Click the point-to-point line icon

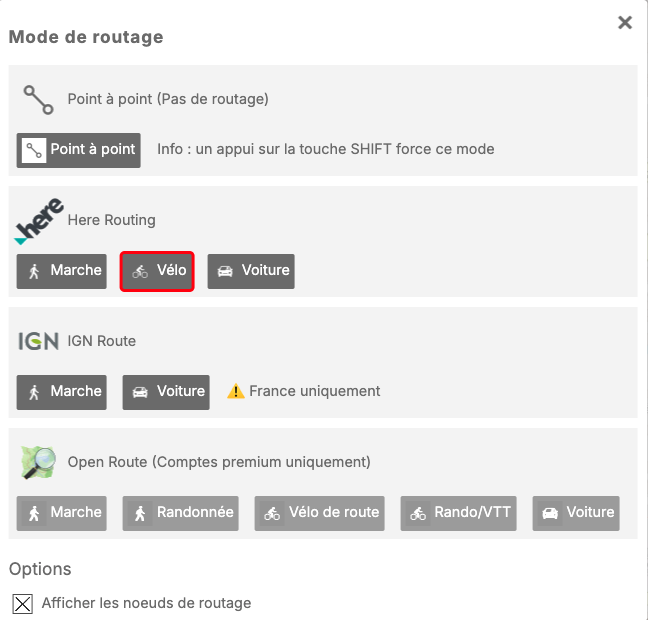(x=38, y=99)
